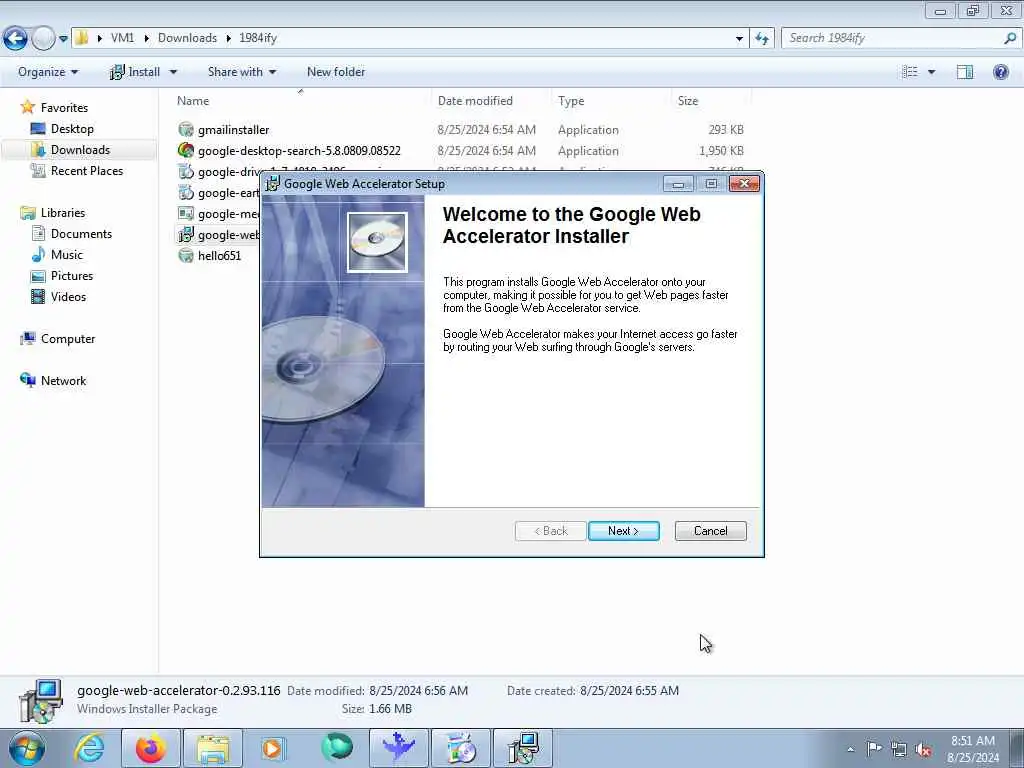Select the google-earth file icon
1024x768 pixels.
pyautogui.click(x=186, y=192)
